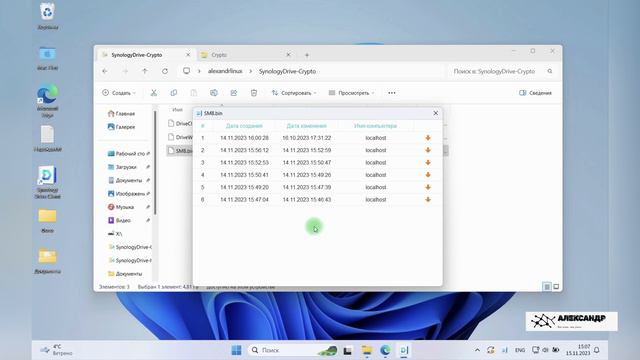The height and width of the screenshot is (360, 640).
Task: Click the search field 'Поиск в SynologyDrive-Crypto'
Action: point(502,71)
